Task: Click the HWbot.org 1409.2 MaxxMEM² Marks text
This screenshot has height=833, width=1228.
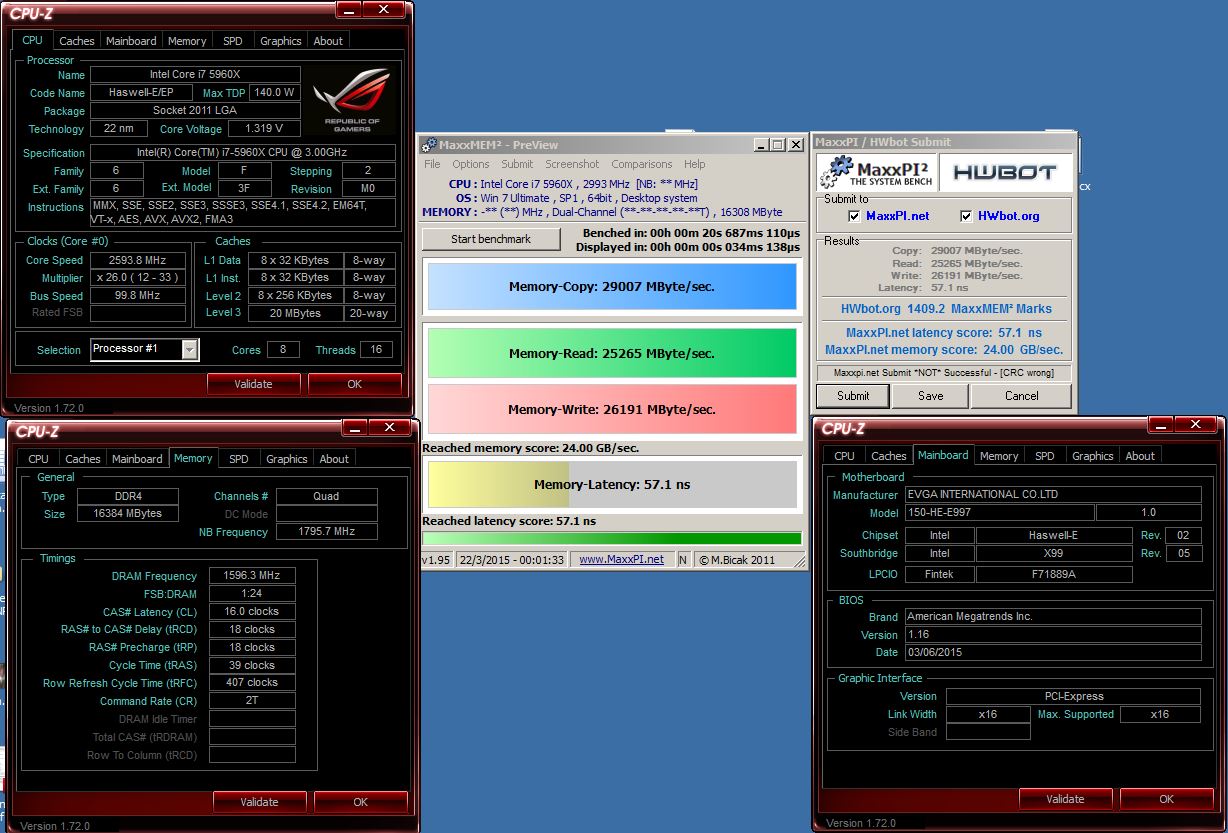Action: [946, 309]
